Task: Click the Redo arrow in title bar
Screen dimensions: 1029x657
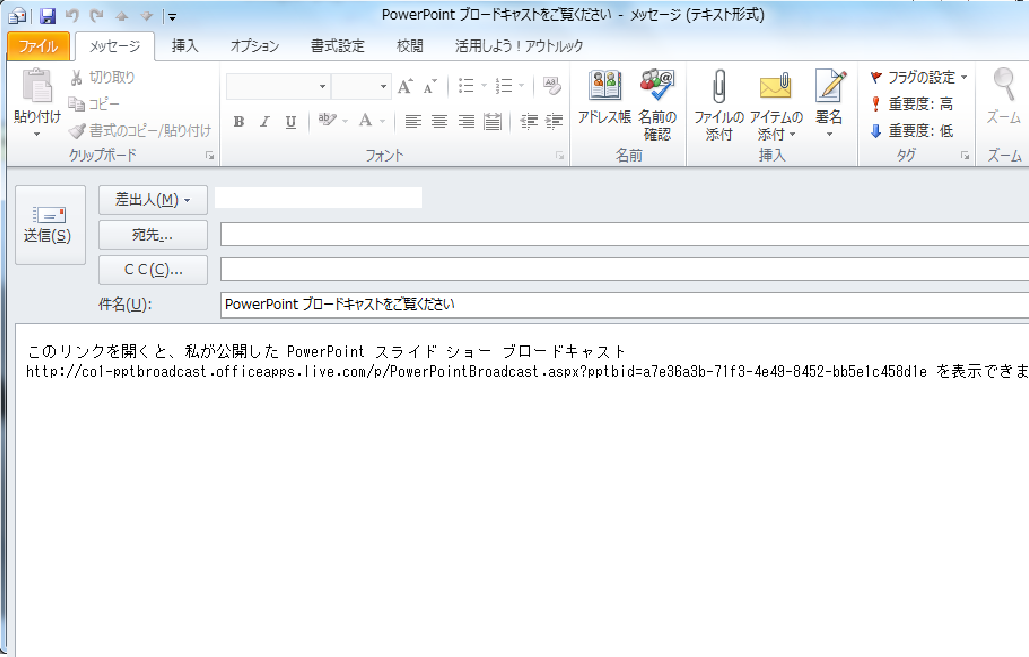Action: (x=96, y=16)
